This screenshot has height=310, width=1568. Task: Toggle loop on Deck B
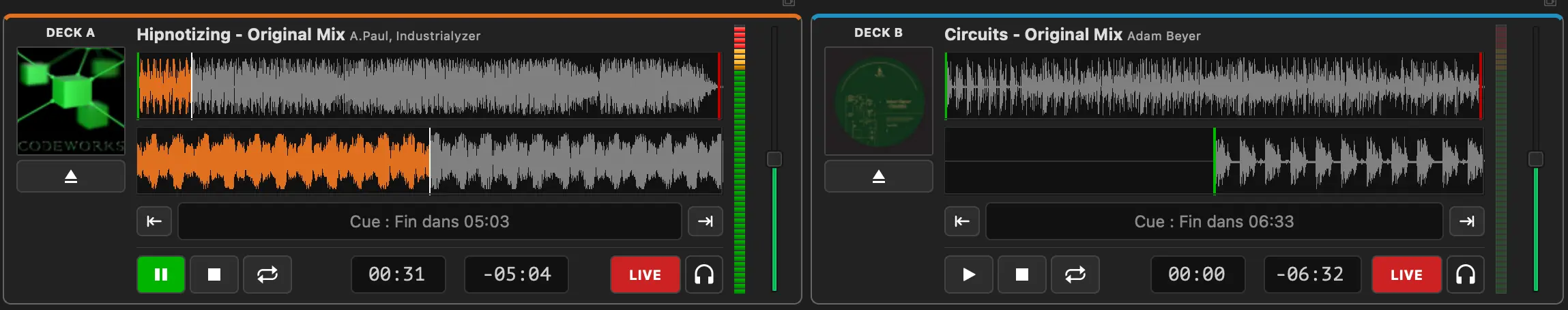click(x=1075, y=274)
